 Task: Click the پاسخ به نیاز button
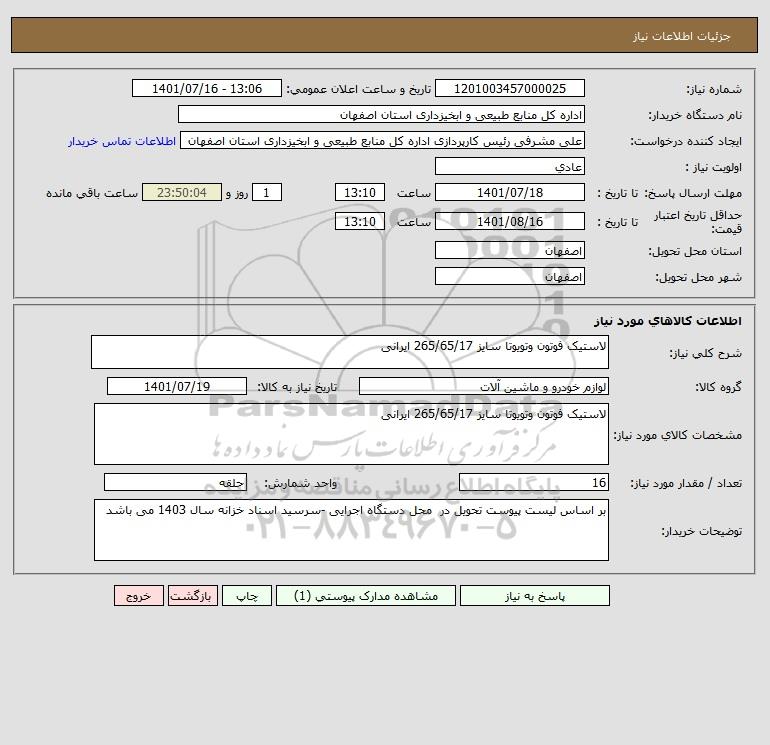click(535, 596)
